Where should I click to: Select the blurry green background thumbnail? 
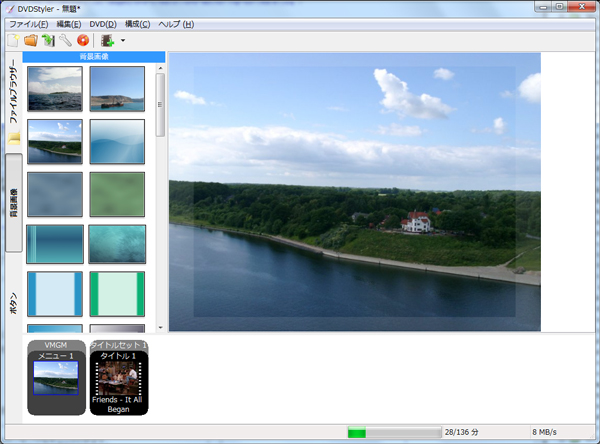[x=117, y=194]
